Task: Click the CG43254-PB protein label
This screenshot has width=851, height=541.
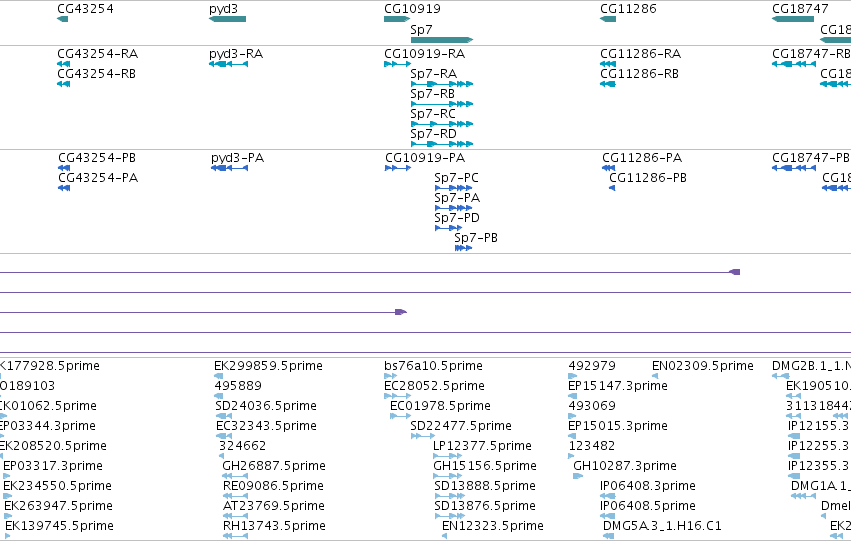Action: click(97, 158)
